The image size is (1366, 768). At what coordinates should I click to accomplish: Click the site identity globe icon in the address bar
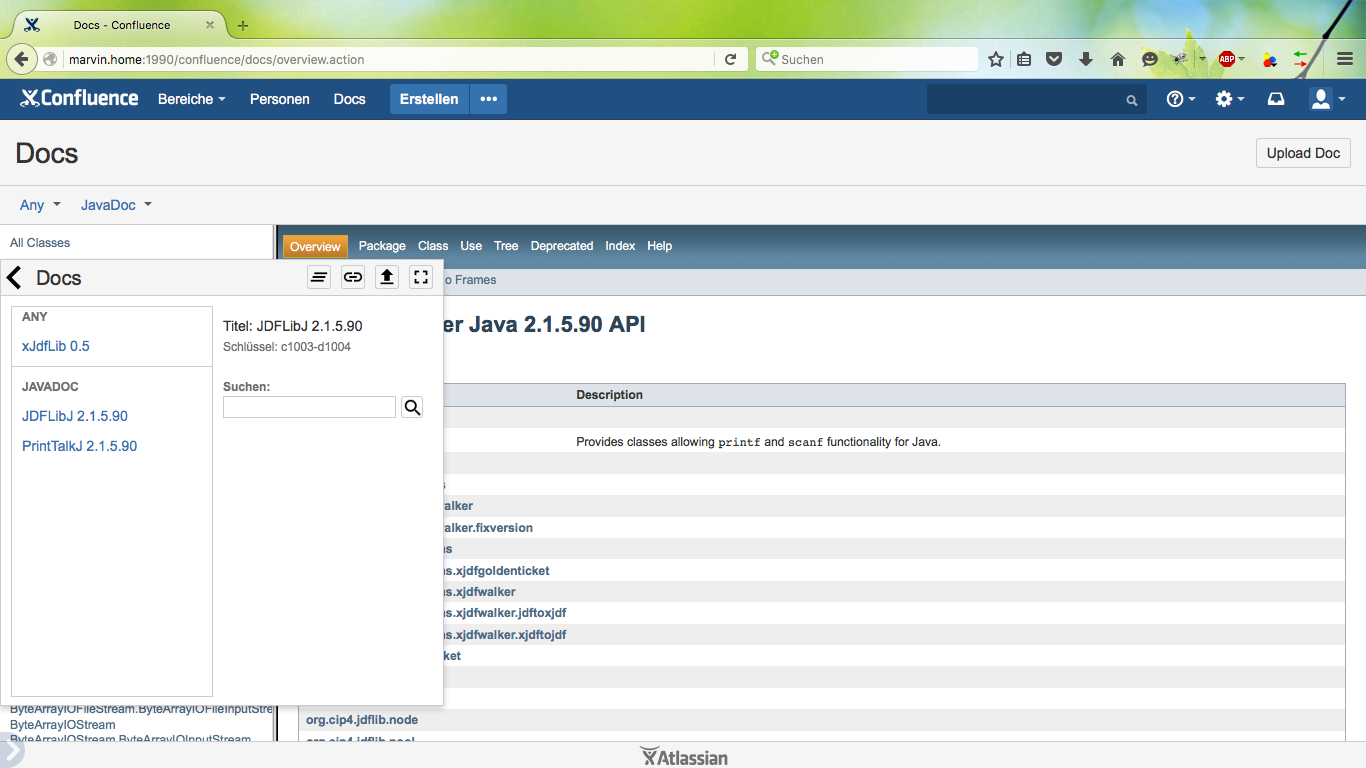(50, 59)
